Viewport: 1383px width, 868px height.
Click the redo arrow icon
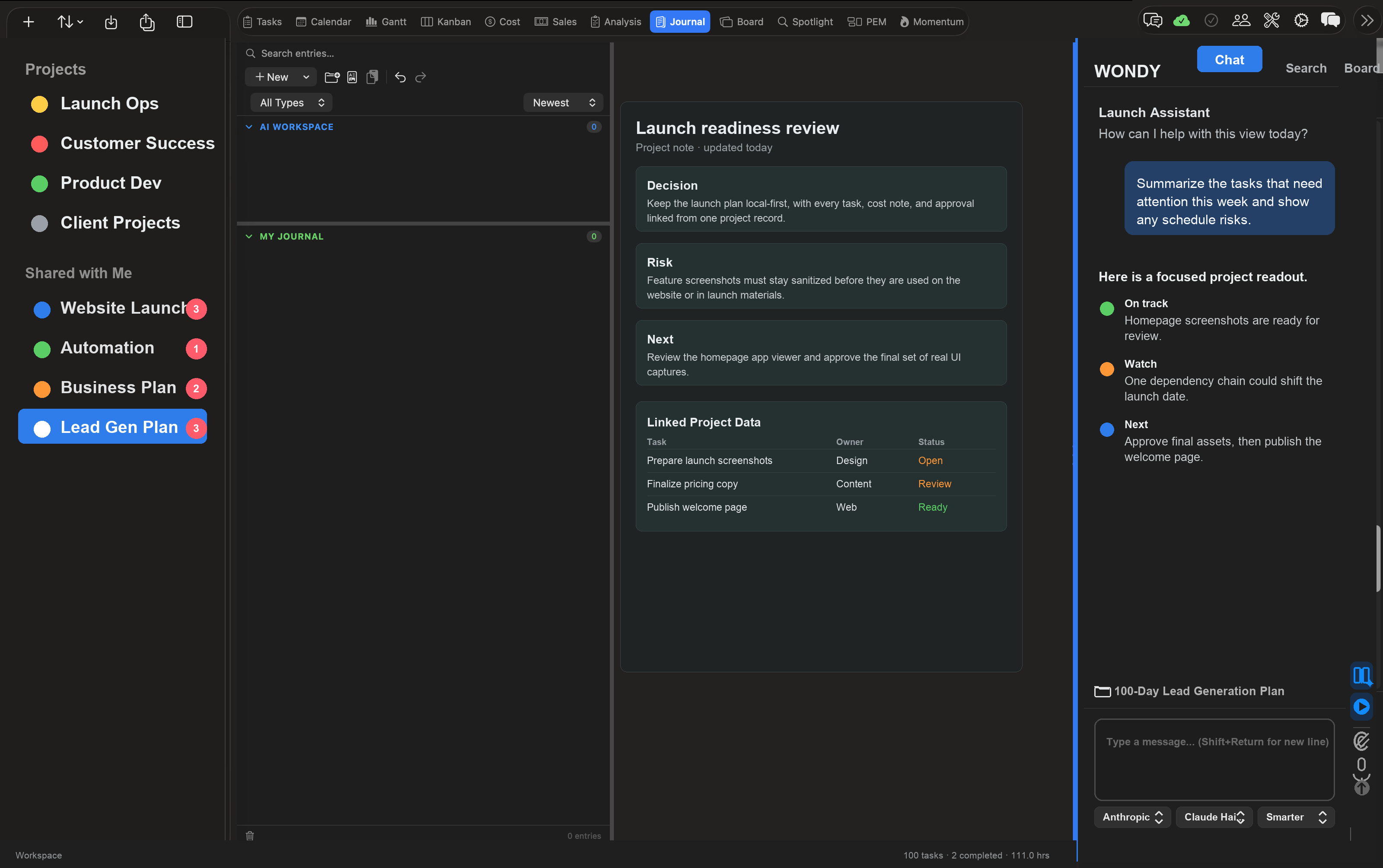420,77
